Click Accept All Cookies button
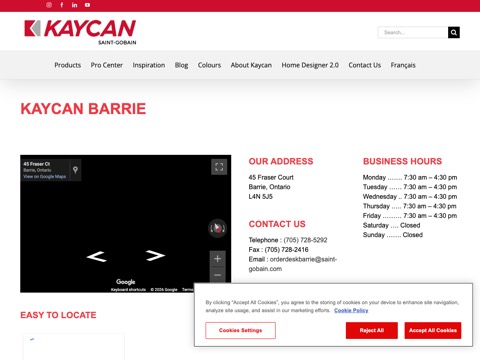This screenshot has width=480, height=360. [433, 330]
